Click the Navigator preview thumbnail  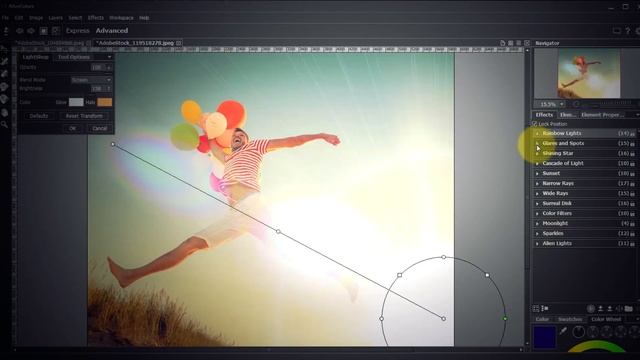589,73
